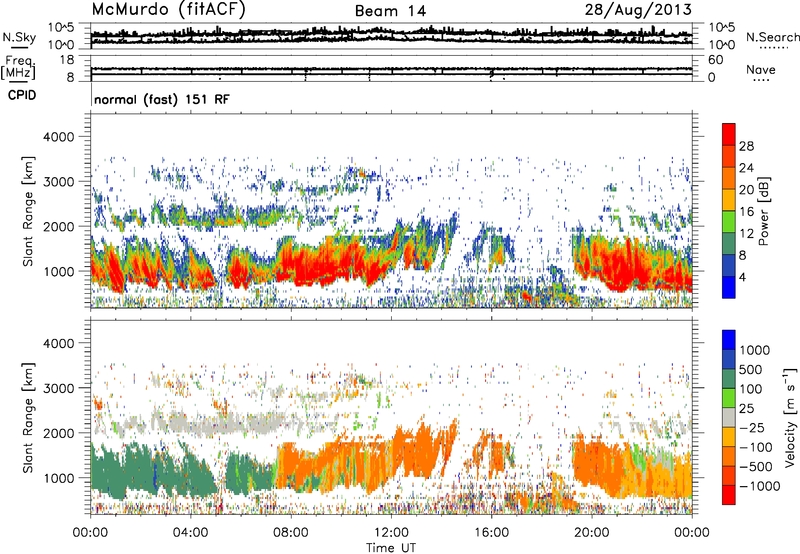The width and height of the screenshot is (800, 554).
Task: Click the '60' Nave axis label
Action: click(x=715, y=60)
